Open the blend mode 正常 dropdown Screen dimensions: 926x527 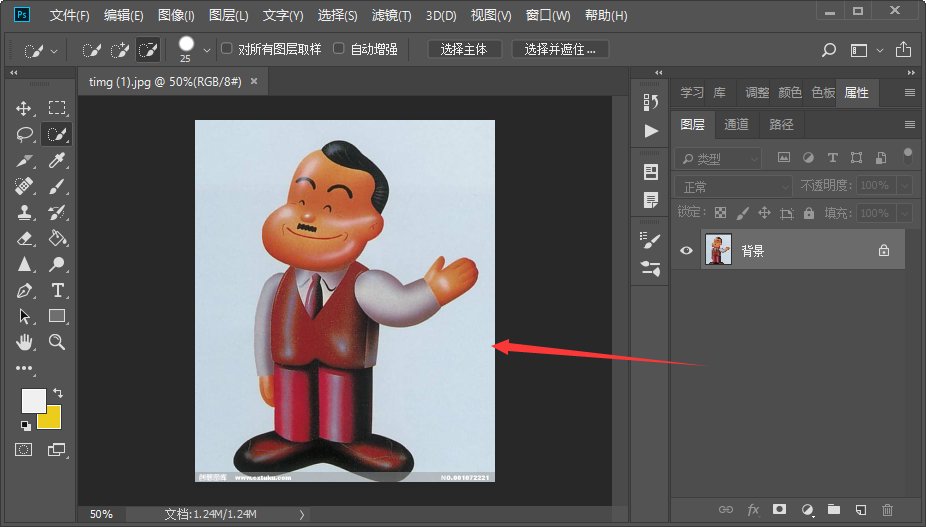pyautogui.click(x=733, y=187)
